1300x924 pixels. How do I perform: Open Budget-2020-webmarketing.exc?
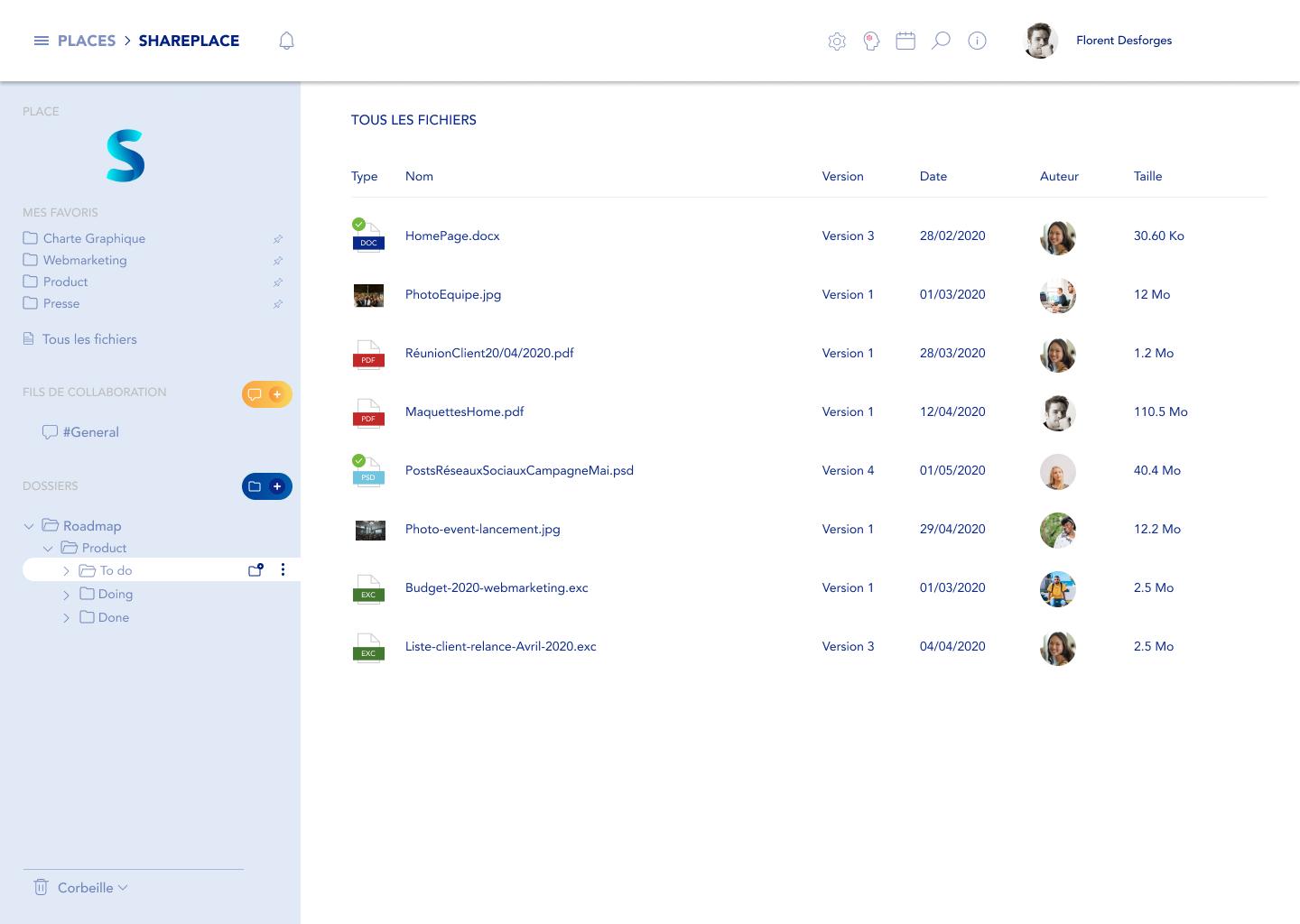point(497,587)
